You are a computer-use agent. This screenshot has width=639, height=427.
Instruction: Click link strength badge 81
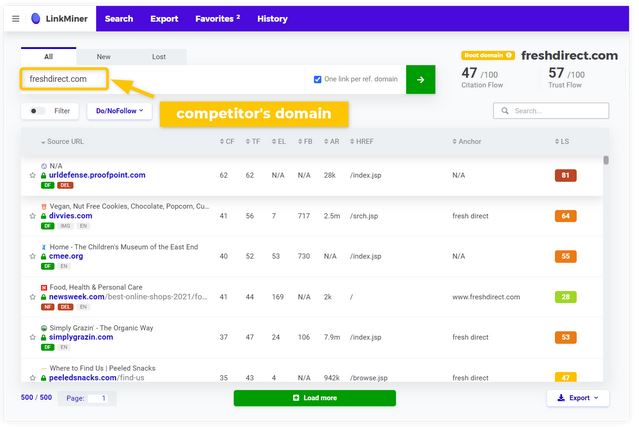click(565, 176)
